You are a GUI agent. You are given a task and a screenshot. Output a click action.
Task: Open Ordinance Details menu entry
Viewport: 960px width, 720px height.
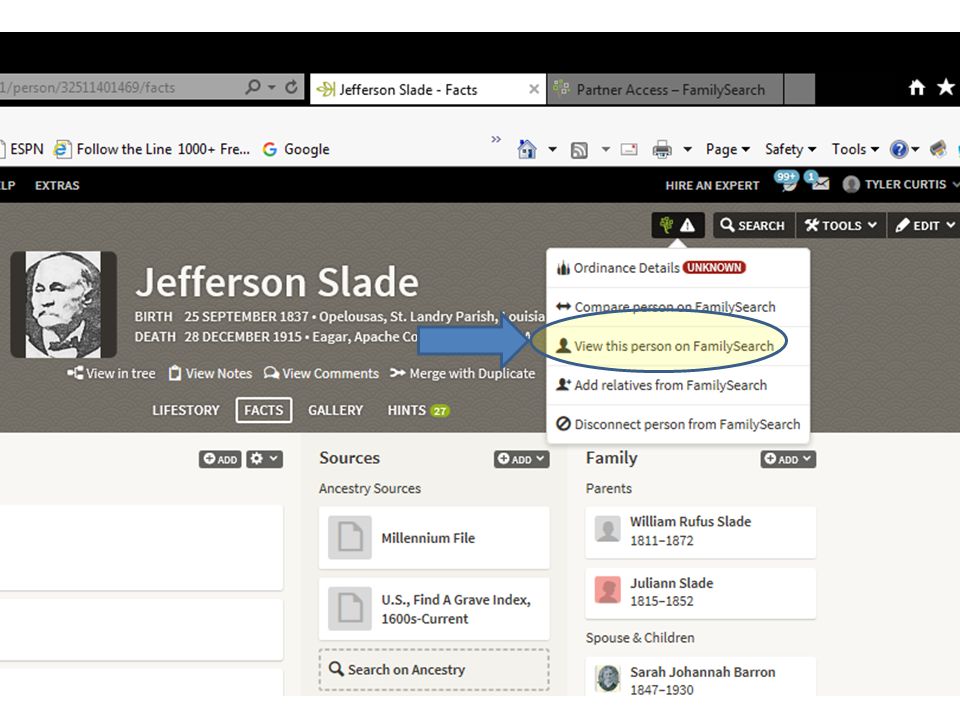678,268
